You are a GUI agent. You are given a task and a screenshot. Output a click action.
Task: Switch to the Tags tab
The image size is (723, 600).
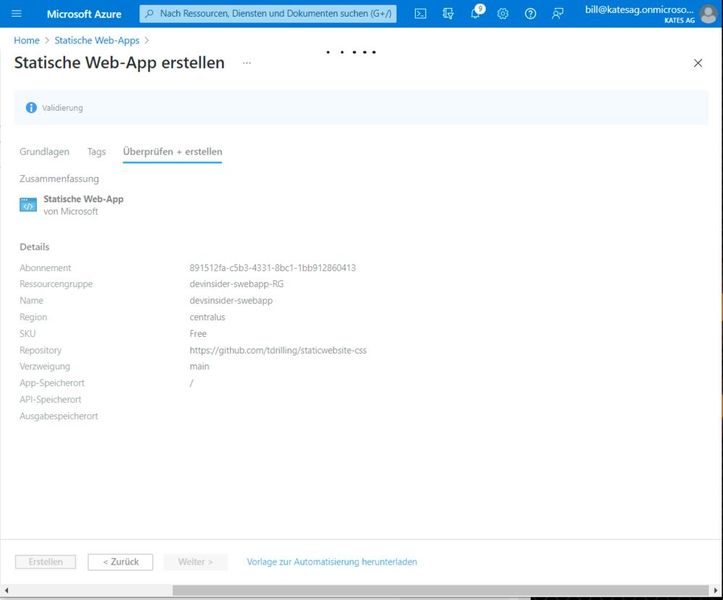(x=96, y=152)
